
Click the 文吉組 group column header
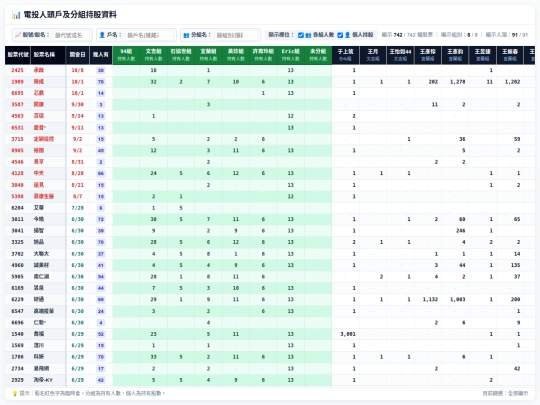[x=153, y=55]
